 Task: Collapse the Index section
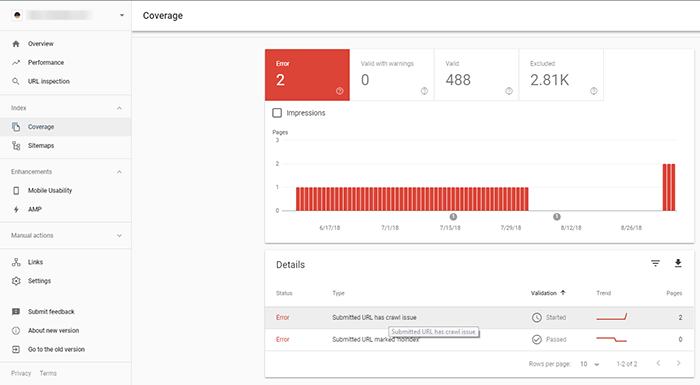[x=119, y=108]
